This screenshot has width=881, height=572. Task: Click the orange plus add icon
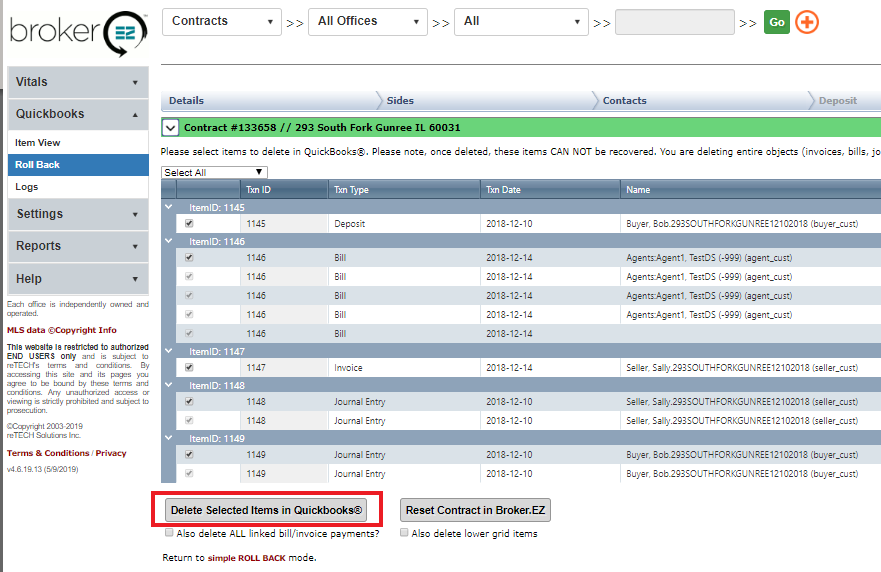tap(807, 22)
